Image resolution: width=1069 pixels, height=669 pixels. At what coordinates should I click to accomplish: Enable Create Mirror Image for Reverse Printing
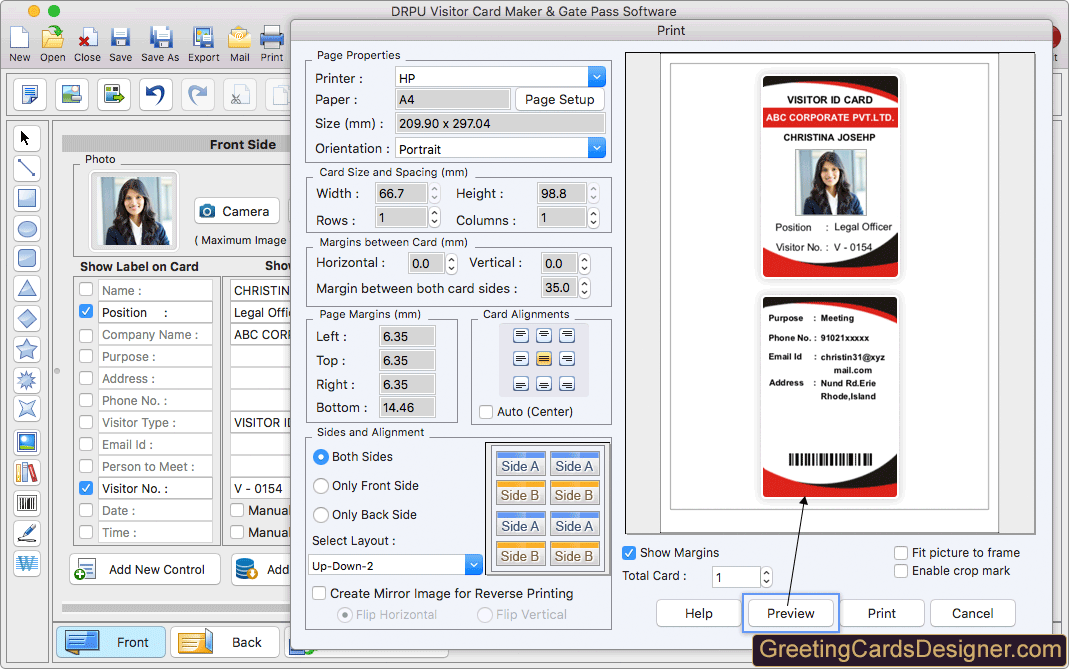[318, 593]
